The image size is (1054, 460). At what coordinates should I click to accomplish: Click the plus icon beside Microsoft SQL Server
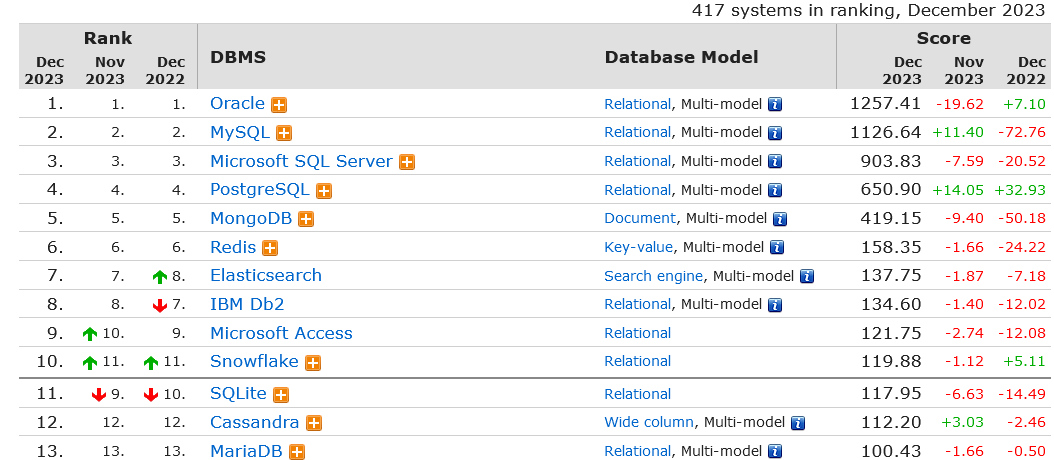click(407, 162)
